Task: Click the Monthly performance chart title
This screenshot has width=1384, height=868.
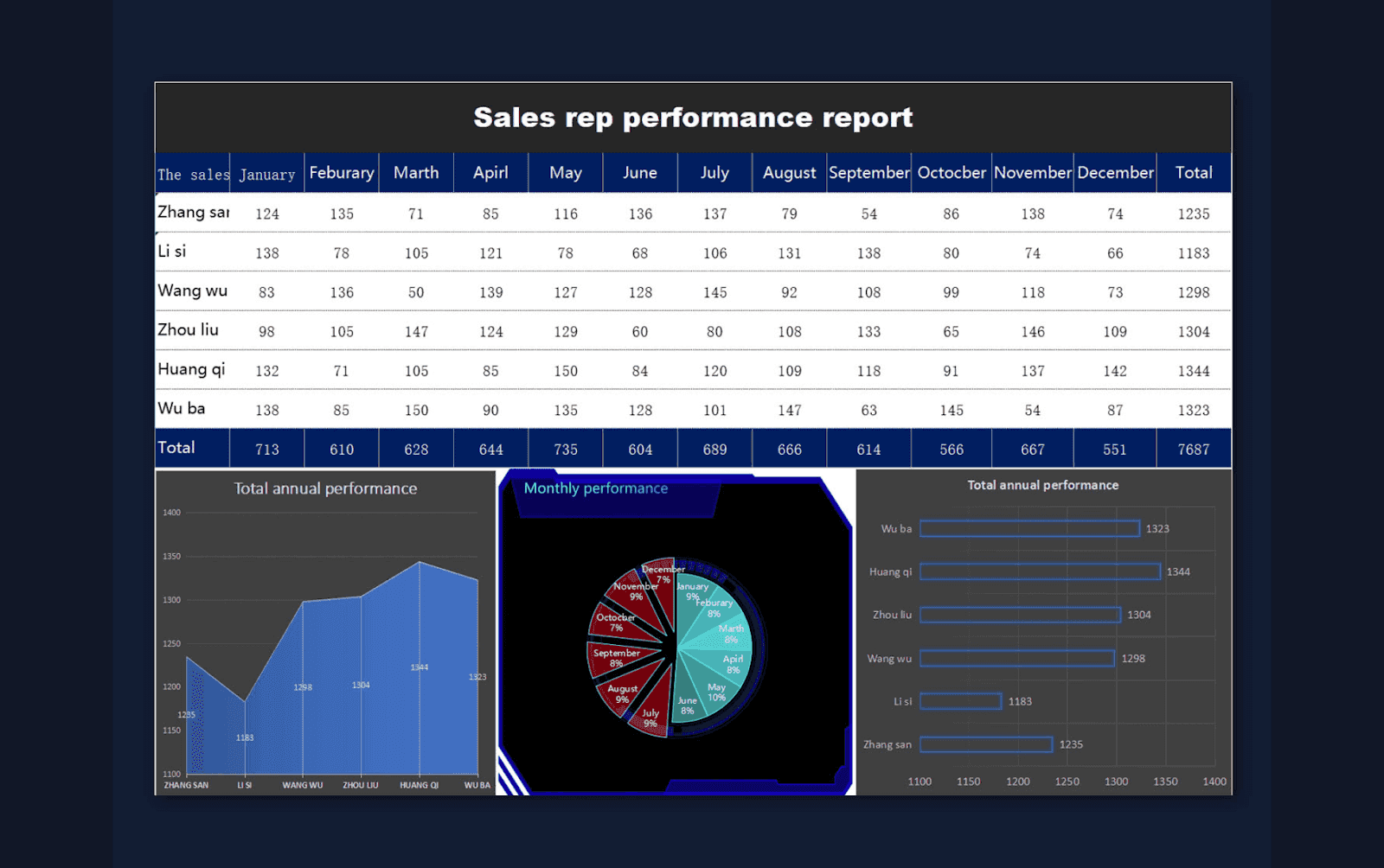Action: point(595,488)
